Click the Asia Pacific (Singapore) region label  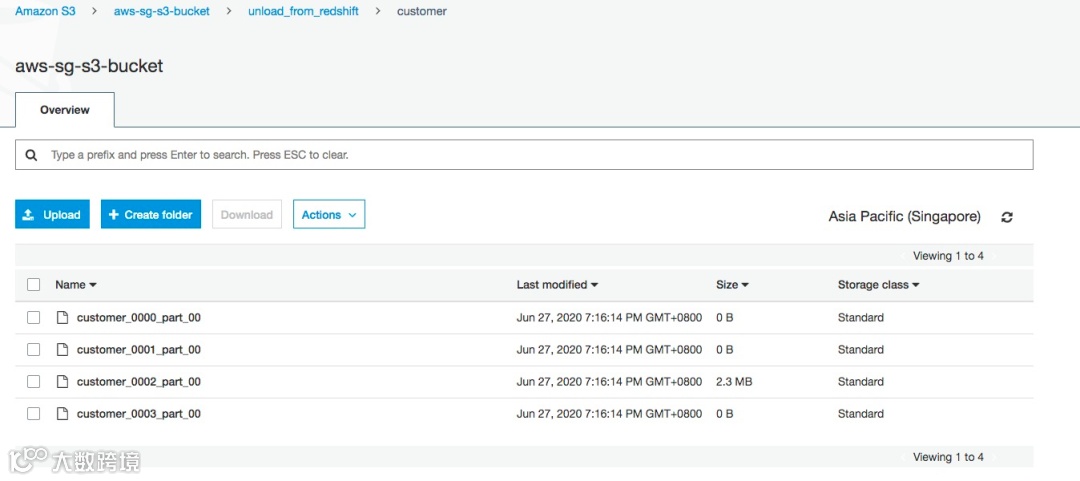coord(904,216)
